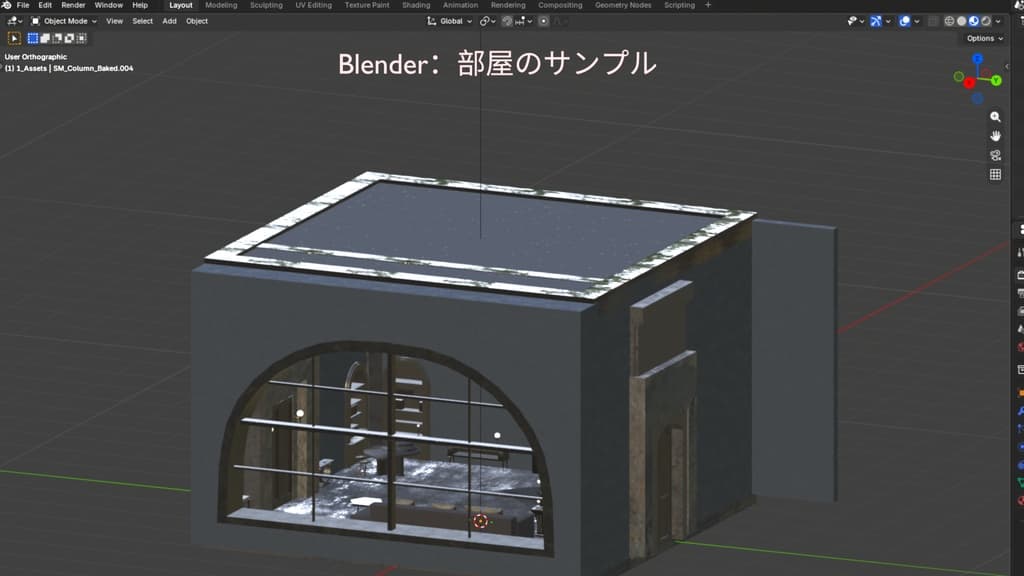Image resolution: width=1024 pixels, height=576 pixels.
Task: Switch to the Scripting workspace tab
Action: [679, 5]
